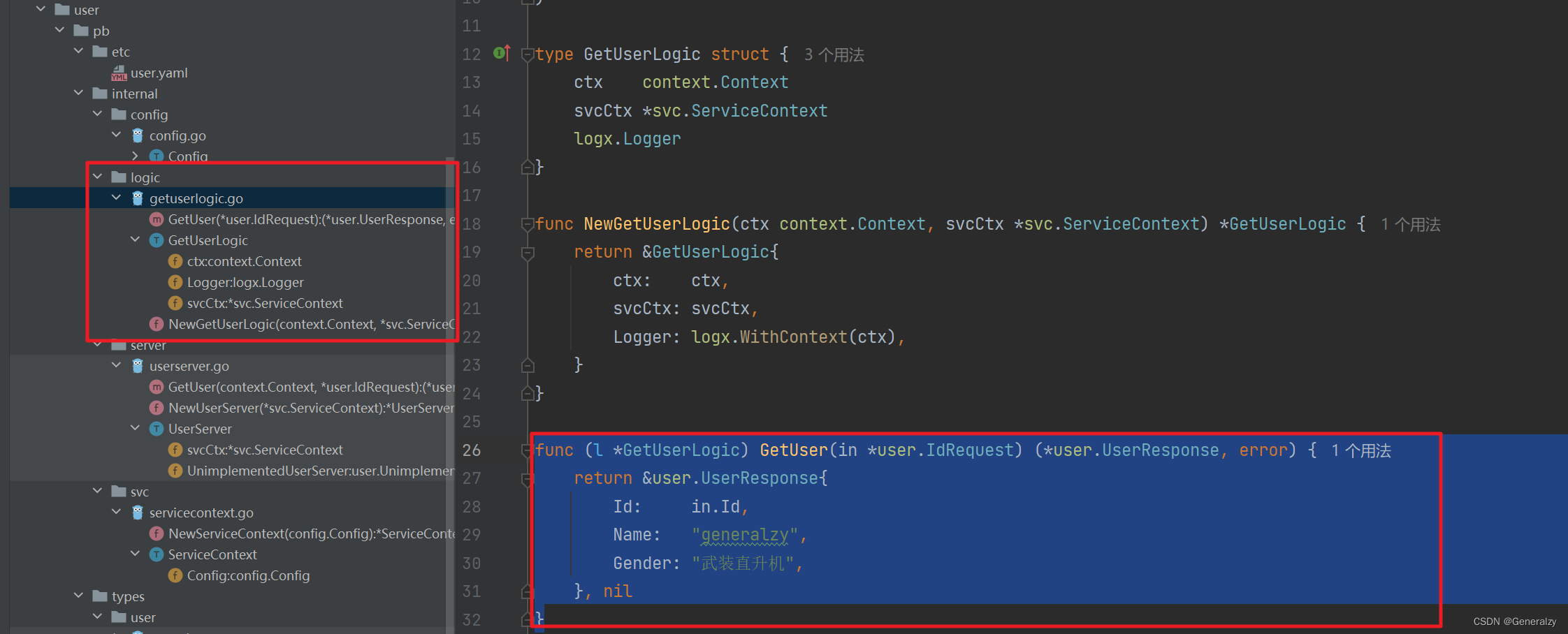Click the implements gutter icon on line 12

click(502, 53)
